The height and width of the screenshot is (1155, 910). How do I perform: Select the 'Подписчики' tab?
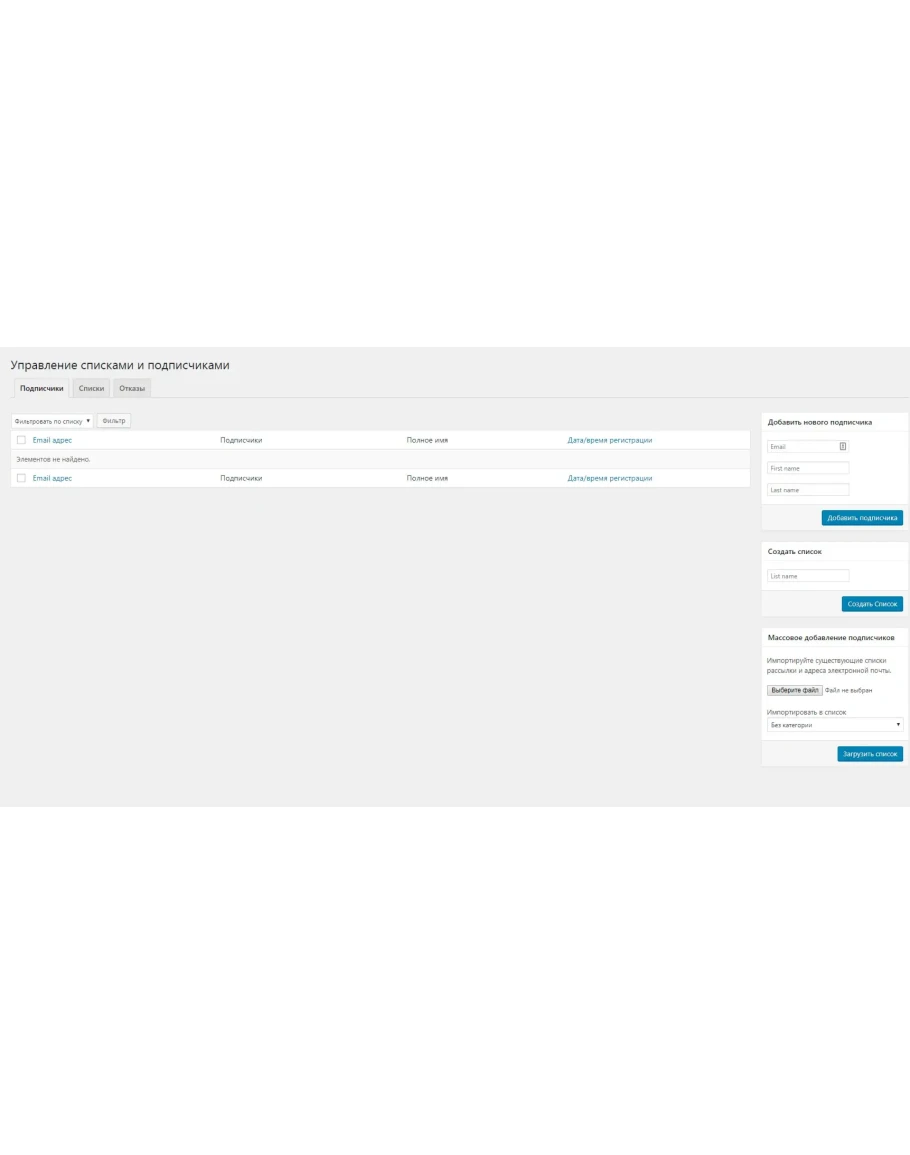[42, 388]
